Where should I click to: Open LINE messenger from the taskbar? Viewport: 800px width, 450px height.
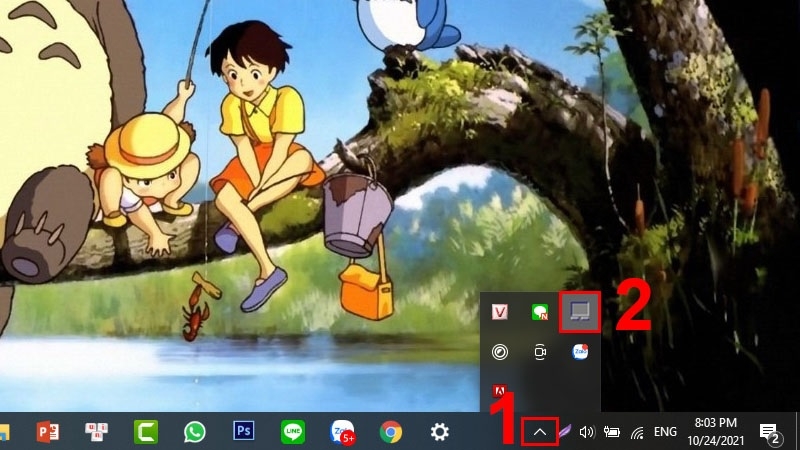coord(293,432)
